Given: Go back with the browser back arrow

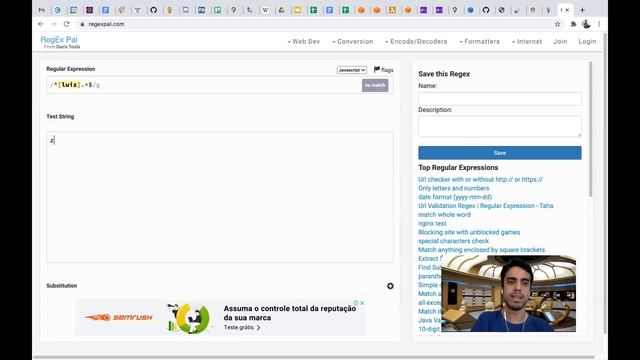Looking at the screenshot, I should pyautogui.click(x=41, y=24).
